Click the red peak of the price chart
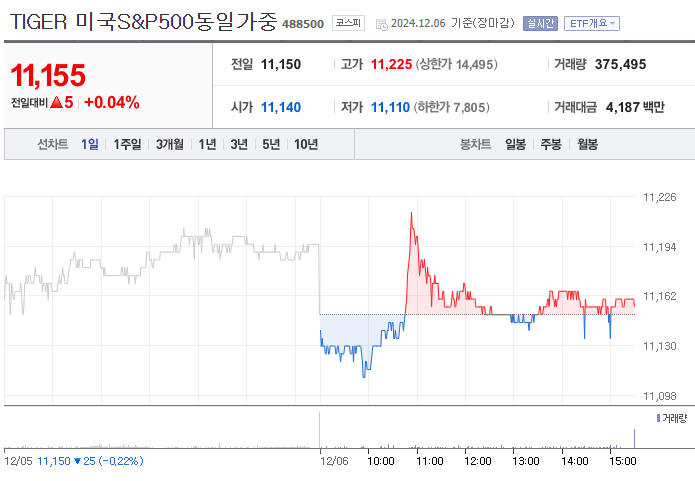Image resolution: width=695 pixels, height=481 pixels. [411, 214]
